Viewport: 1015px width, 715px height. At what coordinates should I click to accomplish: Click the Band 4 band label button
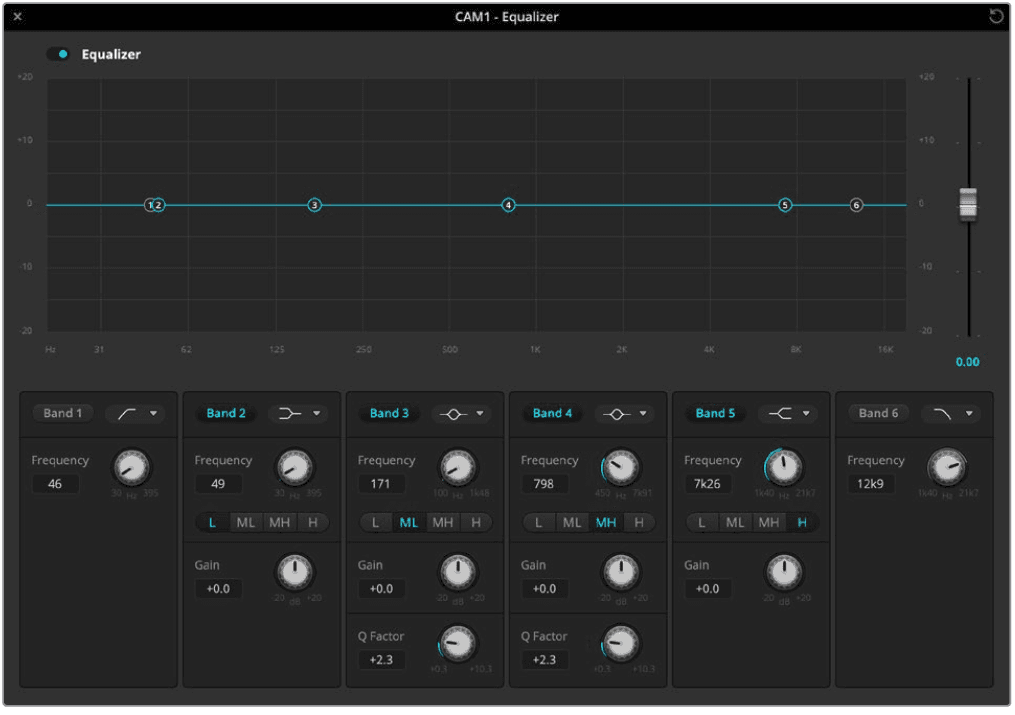(551, 413)
